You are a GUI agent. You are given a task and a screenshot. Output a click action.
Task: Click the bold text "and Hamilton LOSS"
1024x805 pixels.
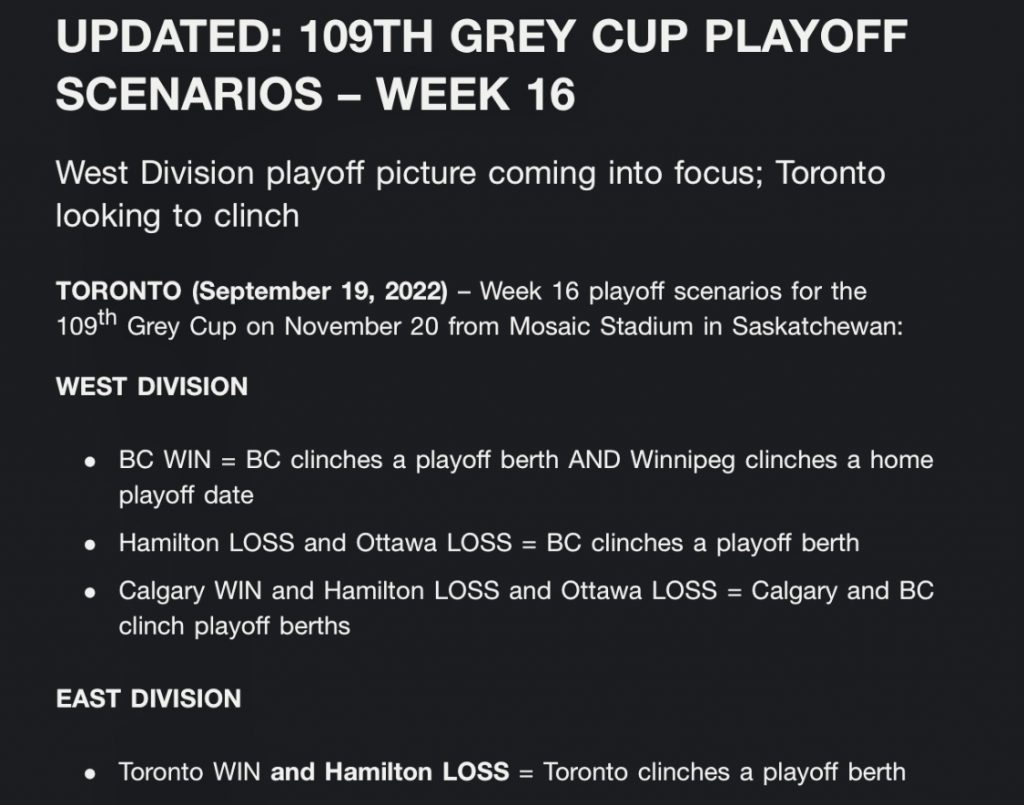coord(389,772)
